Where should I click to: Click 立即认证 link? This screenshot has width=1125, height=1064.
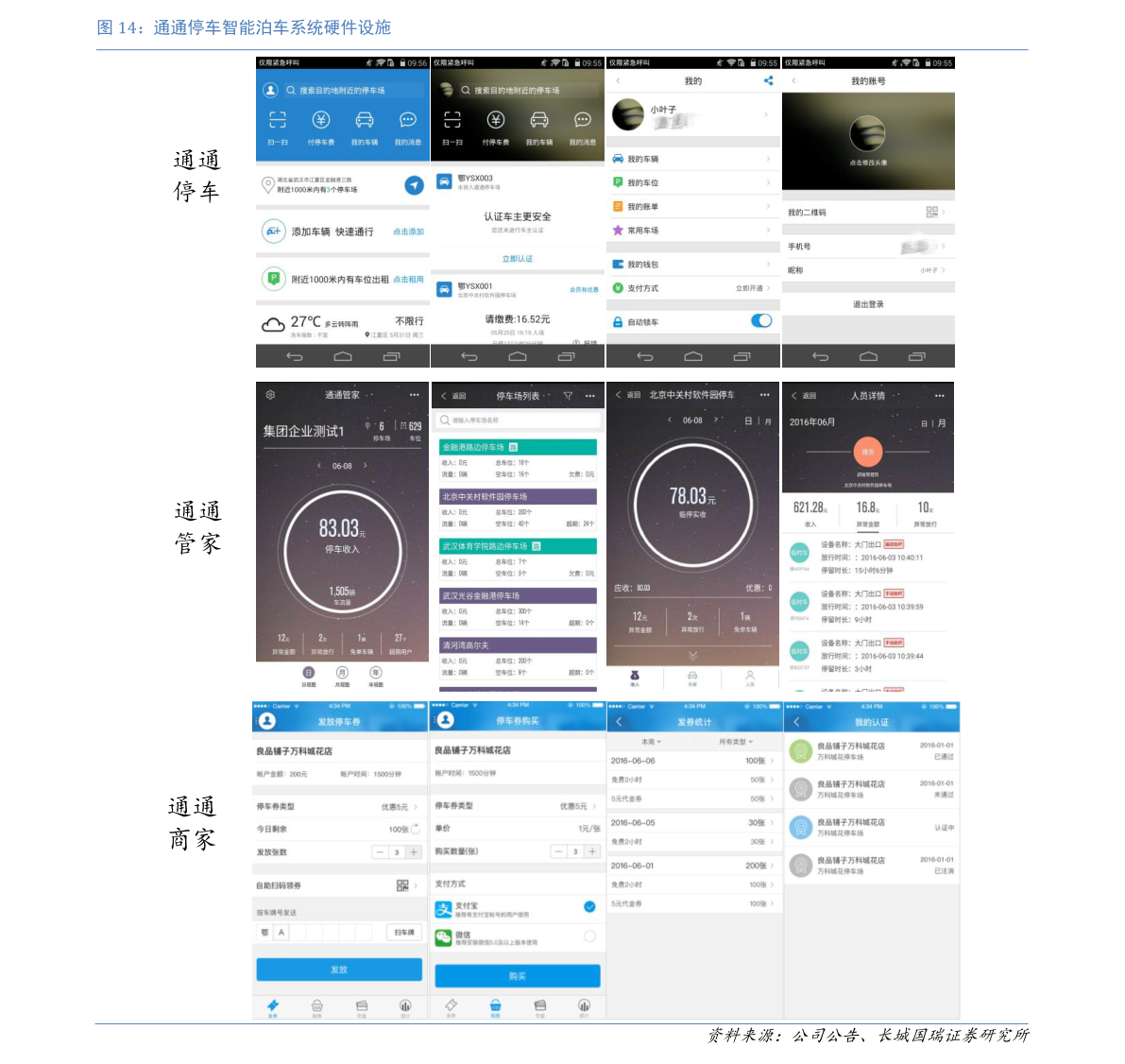click(518, 259)
